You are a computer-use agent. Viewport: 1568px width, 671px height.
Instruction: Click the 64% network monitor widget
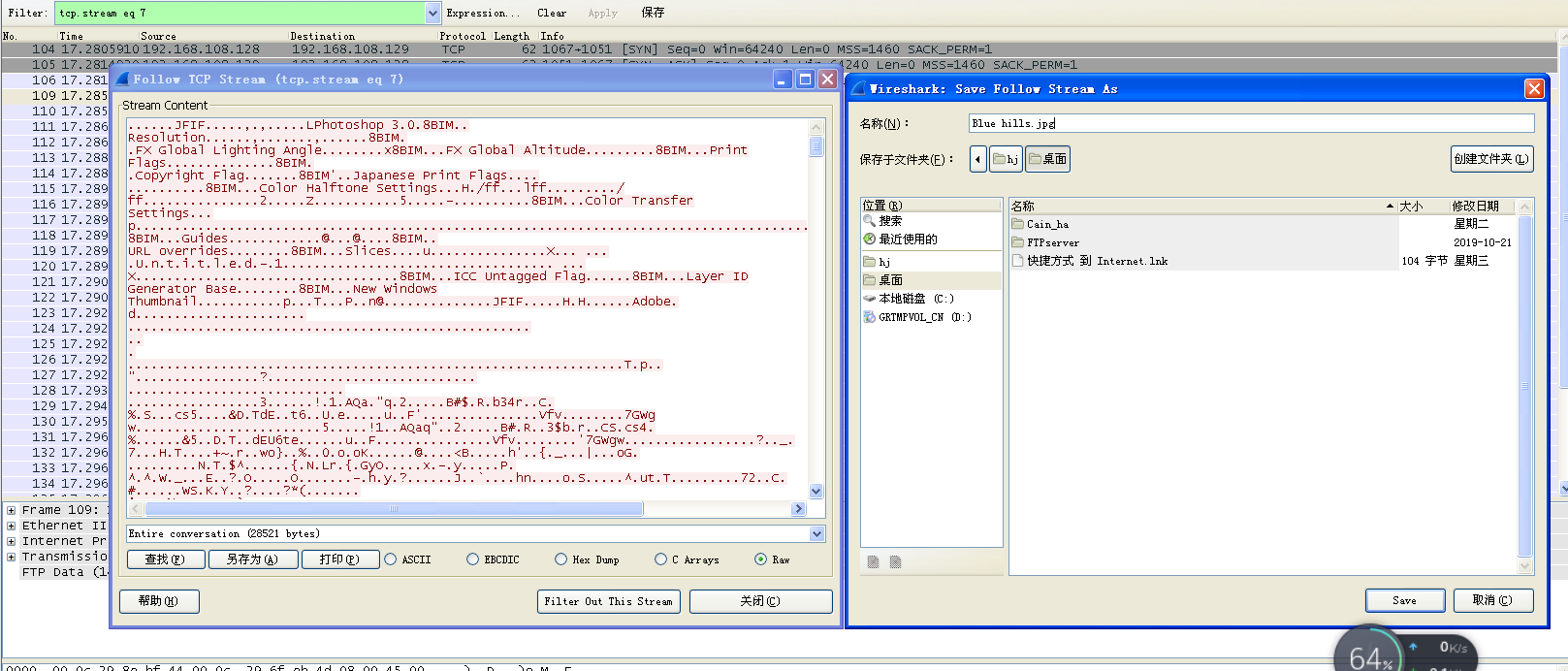coord(1369,655)
